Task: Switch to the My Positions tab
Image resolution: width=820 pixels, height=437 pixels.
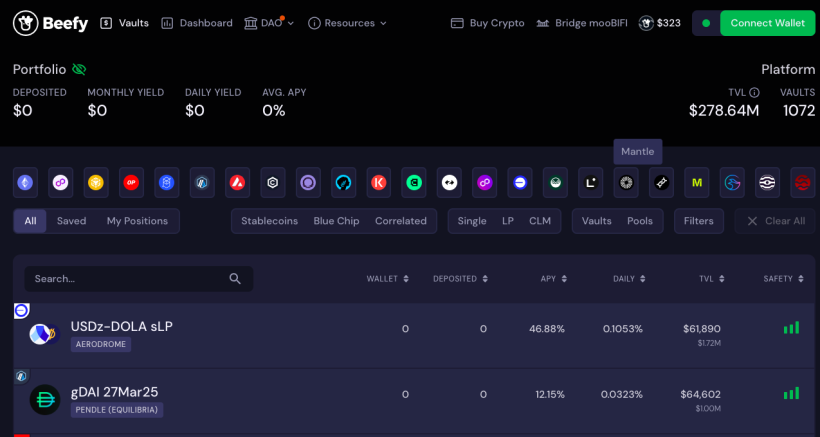Action: click(137, 221)
